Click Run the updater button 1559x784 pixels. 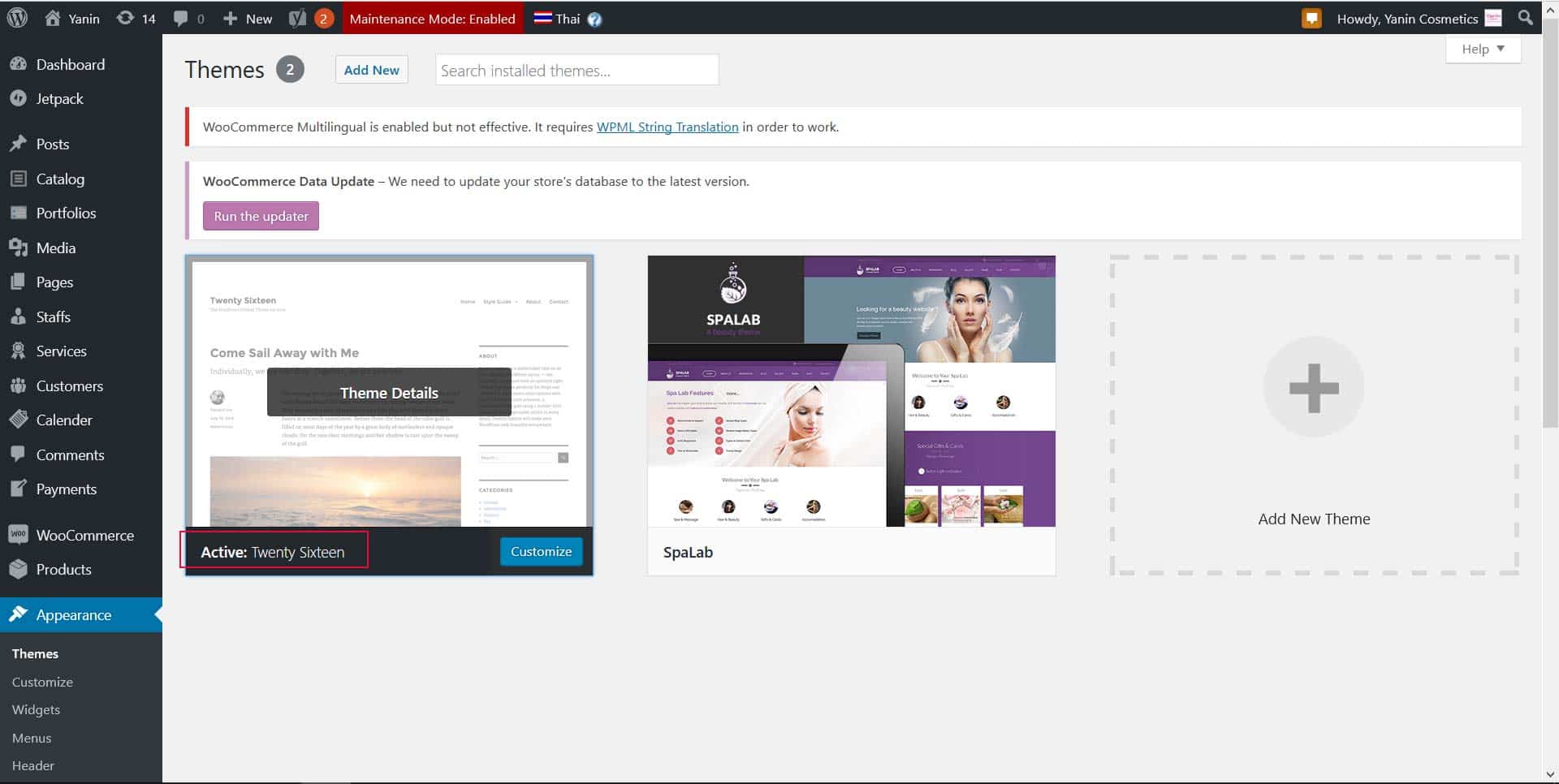coord(261,216)
